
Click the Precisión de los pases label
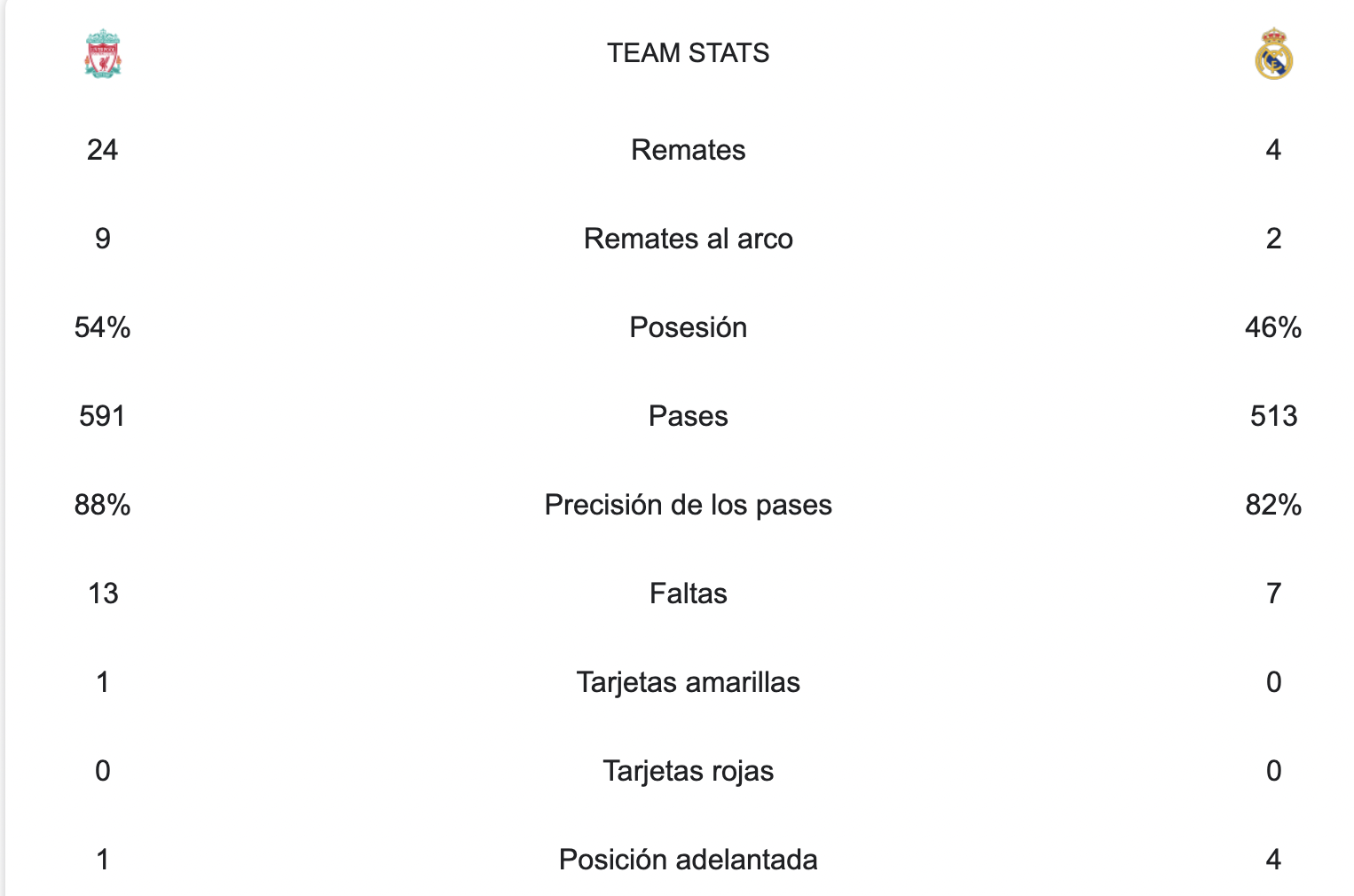(688, 505)
